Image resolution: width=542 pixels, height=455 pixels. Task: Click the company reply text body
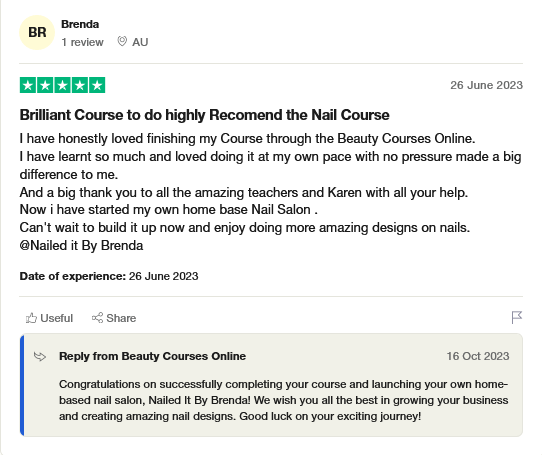(x=283, y=400)
